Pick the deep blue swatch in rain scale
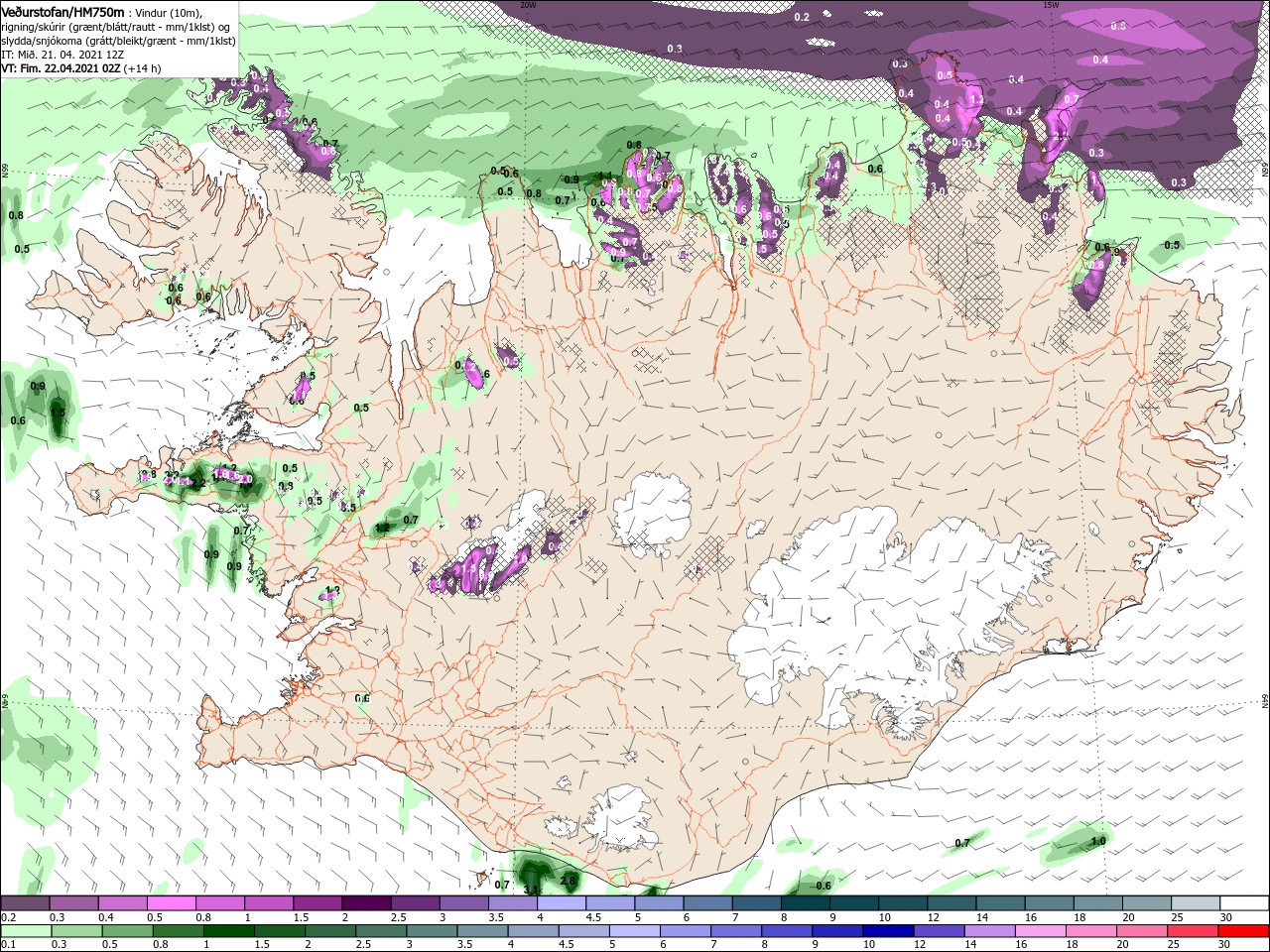Image resolution: width=1270 pixels, height=952 pixels. [887, 931]
